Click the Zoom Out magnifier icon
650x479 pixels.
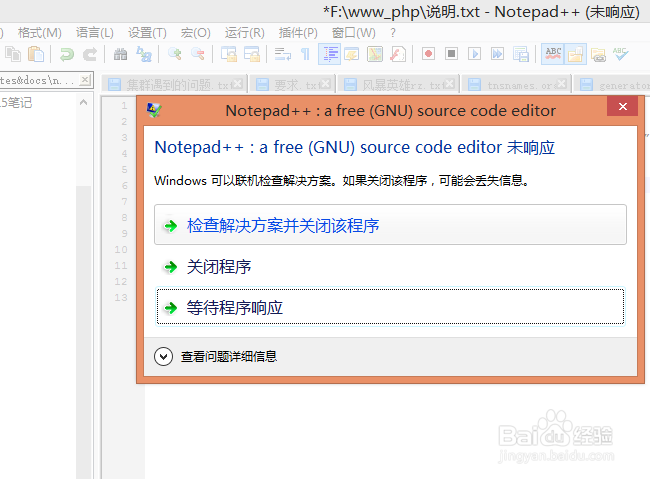click(x=198, y=54)
